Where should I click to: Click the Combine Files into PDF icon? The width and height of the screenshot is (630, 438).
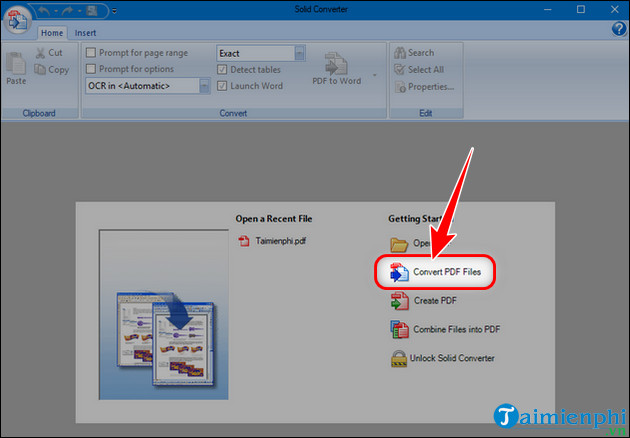(399, 330)
